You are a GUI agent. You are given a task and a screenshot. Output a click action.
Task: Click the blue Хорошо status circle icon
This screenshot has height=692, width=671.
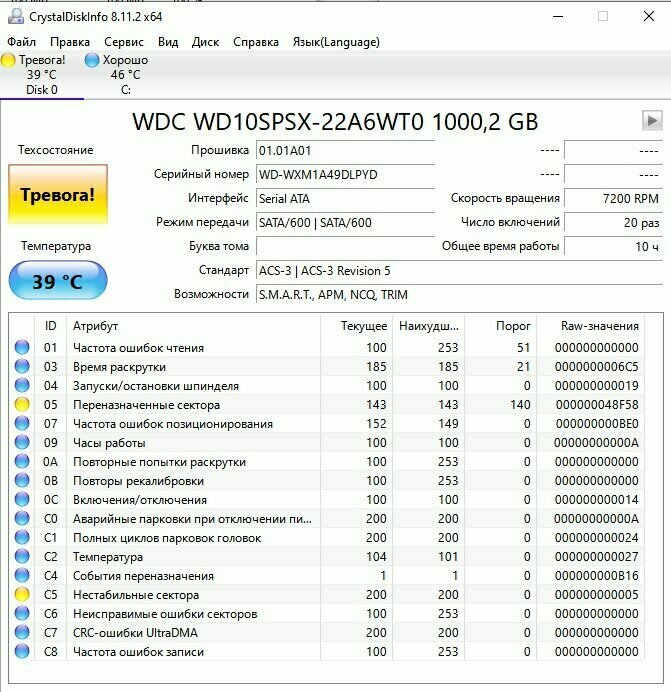[92, 60]
